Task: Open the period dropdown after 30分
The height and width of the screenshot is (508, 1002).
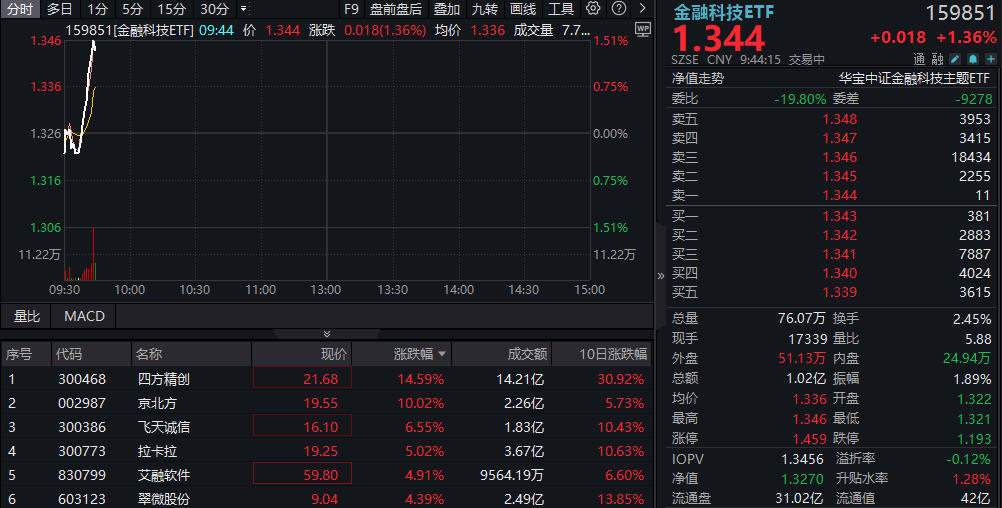Action: (243, 9)
